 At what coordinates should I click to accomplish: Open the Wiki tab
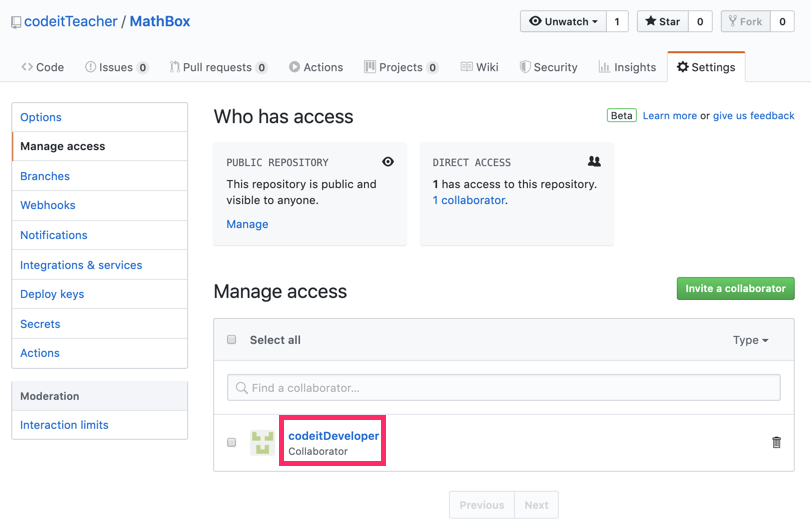click(479, 67)
